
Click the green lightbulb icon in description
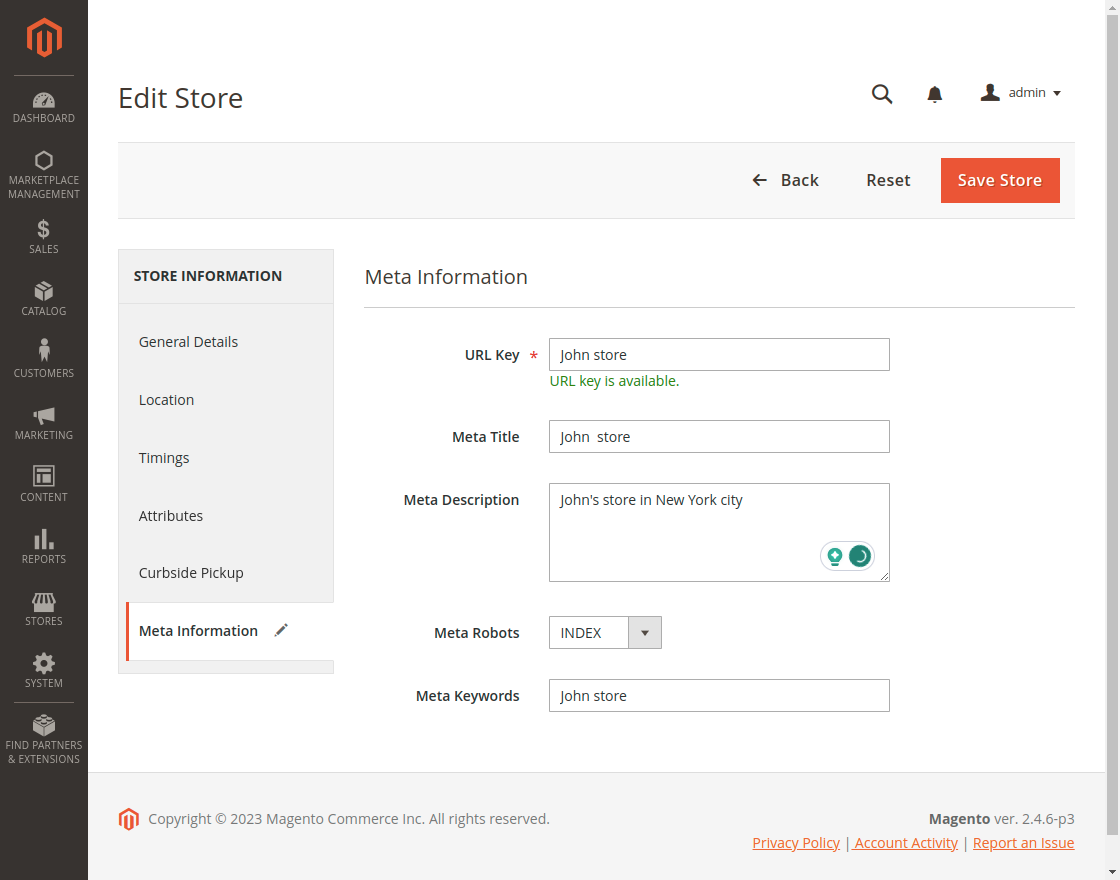(x=834, y=557)
